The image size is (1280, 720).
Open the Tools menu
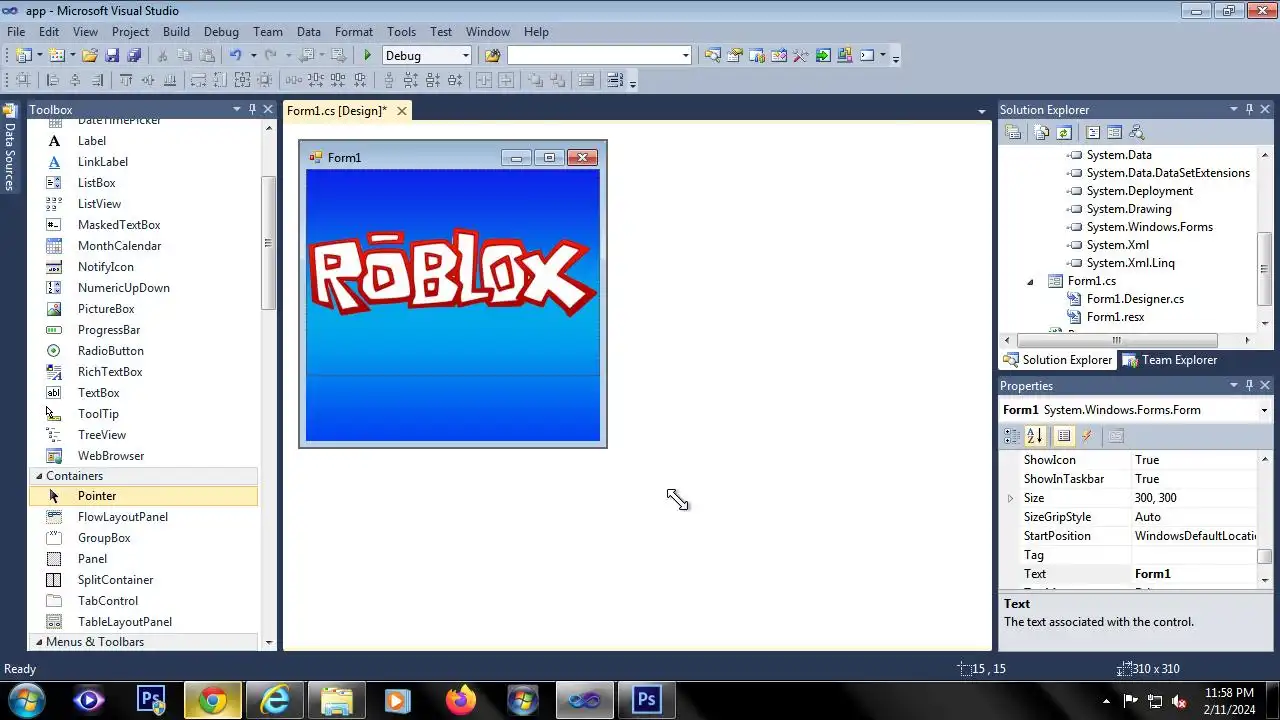[x=401, y=32]
